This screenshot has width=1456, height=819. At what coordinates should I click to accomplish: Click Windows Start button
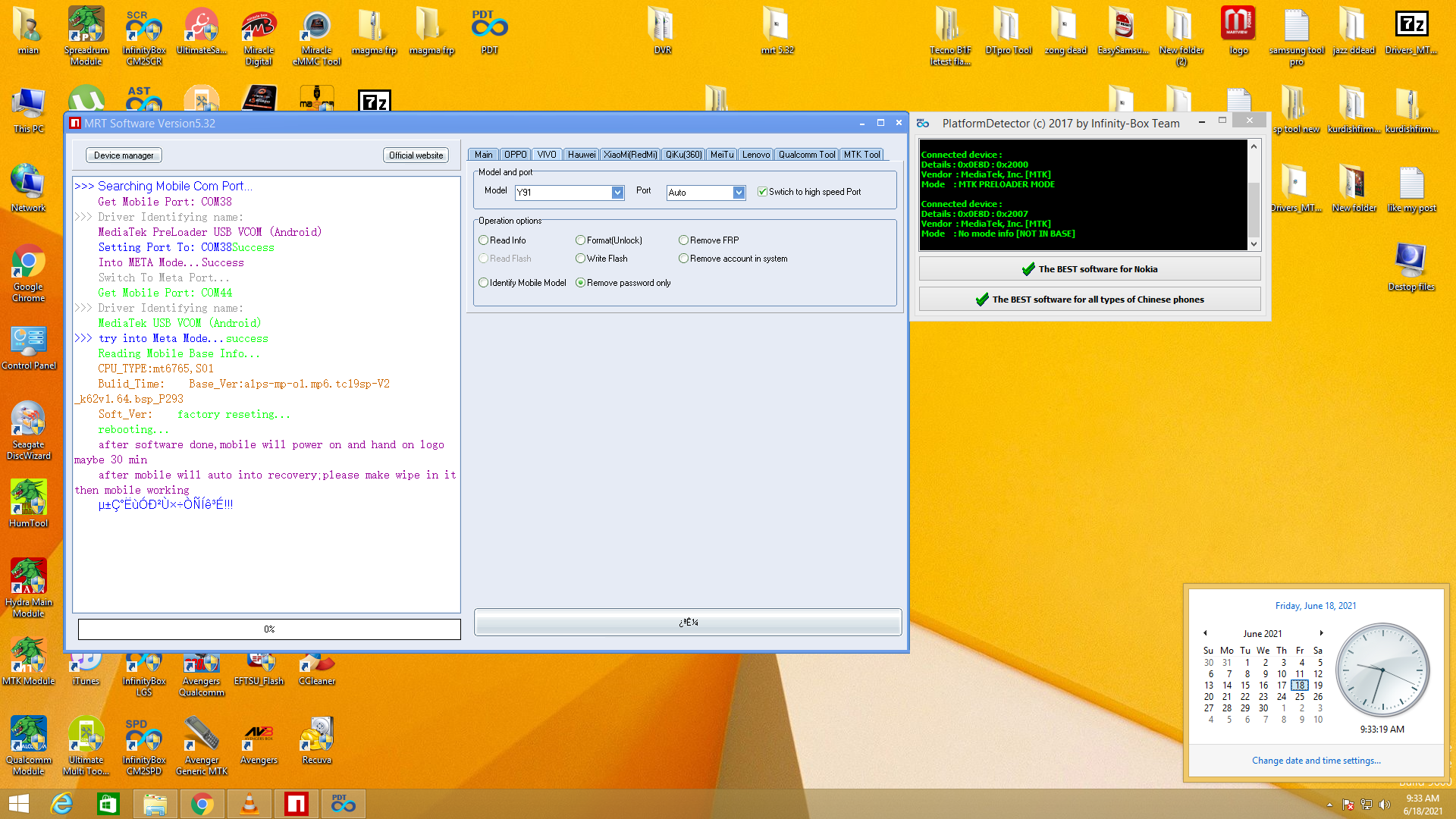(18, 804)
